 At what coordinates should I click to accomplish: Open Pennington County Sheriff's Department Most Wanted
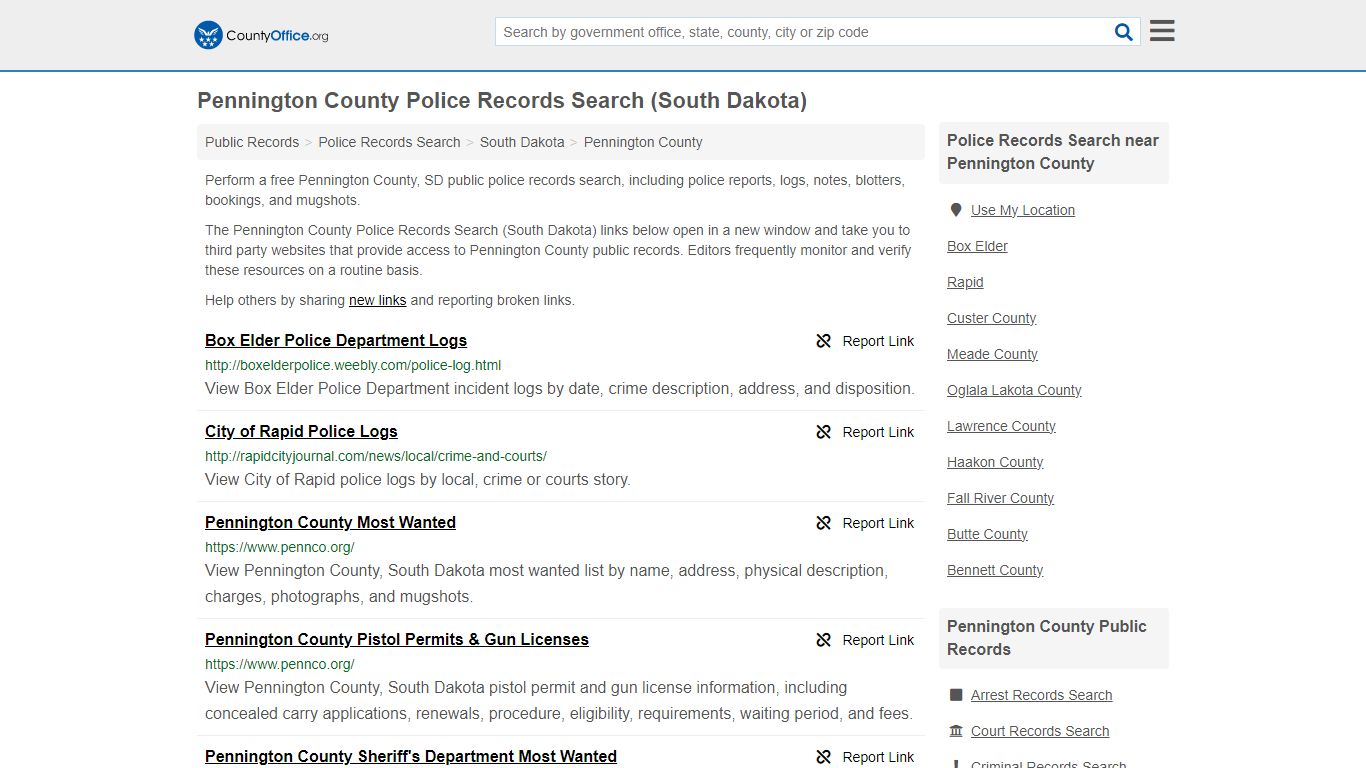tap(411, 756)
